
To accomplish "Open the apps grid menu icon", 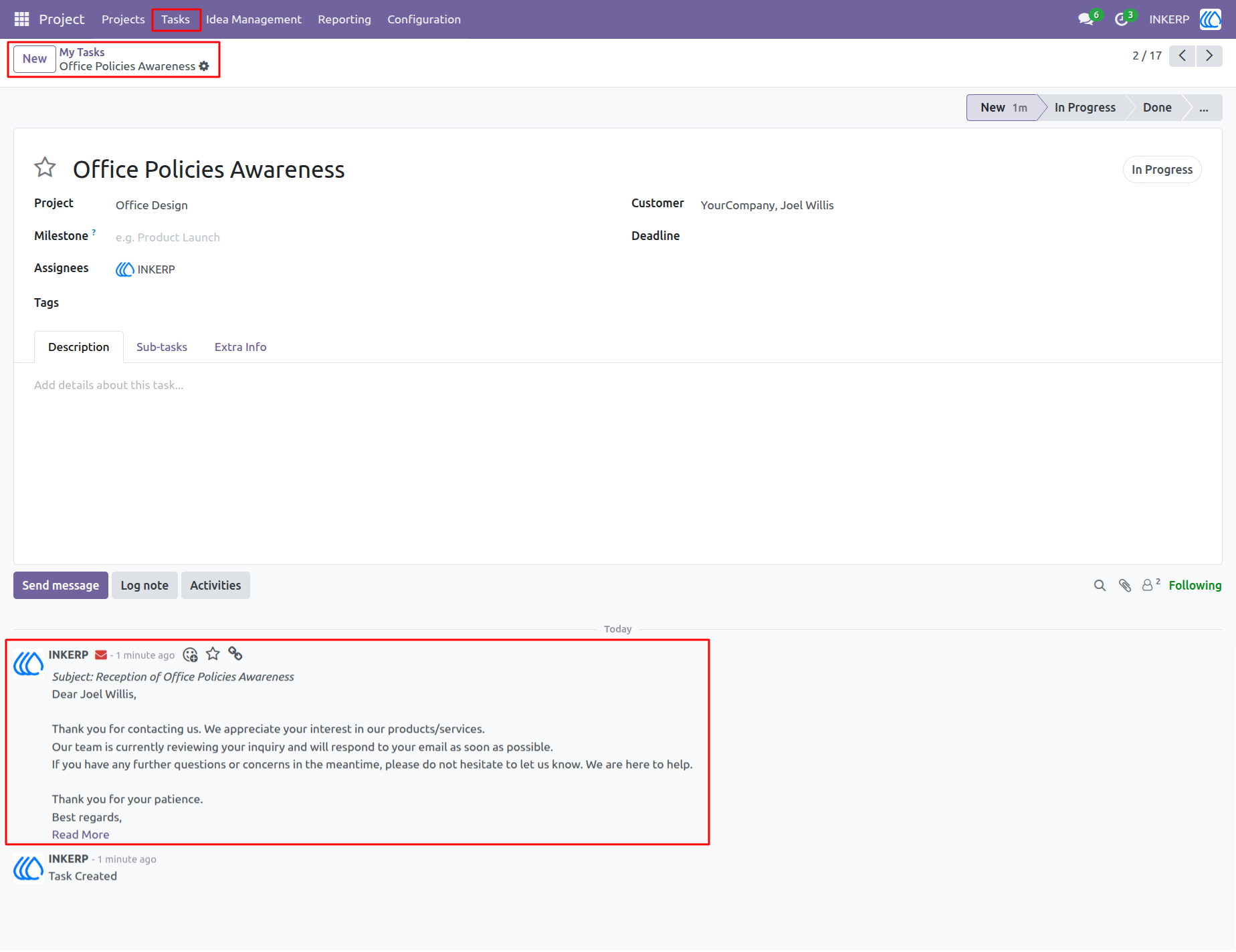I will (x=21, y=19).
